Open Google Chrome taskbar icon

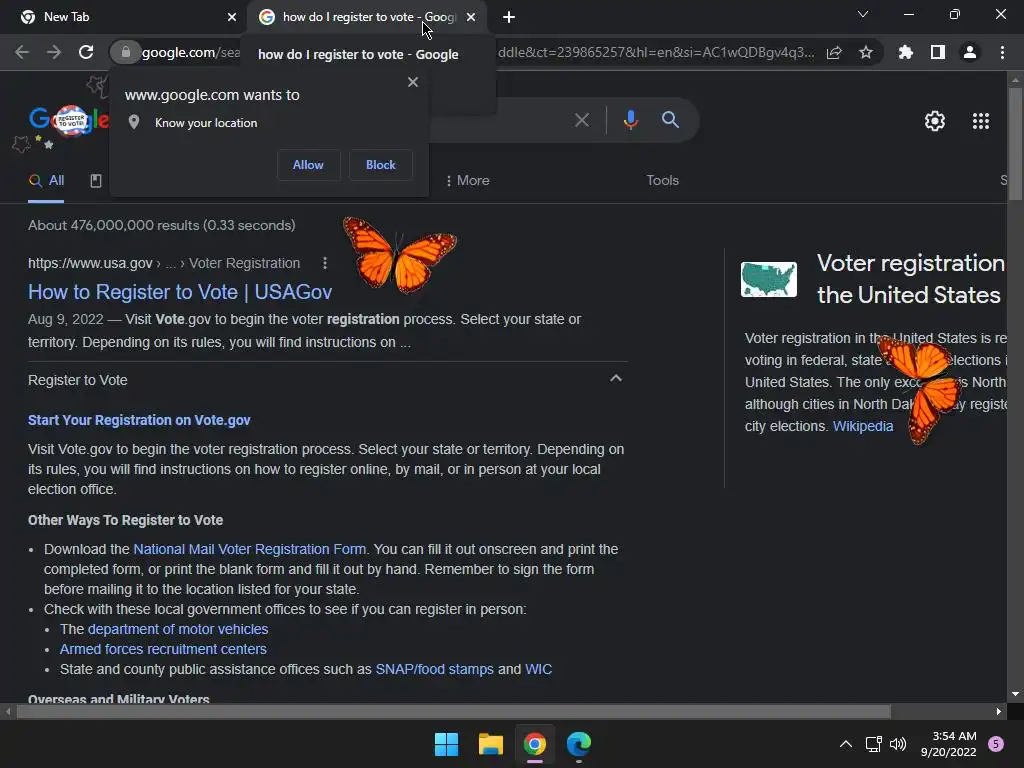pyautogui.click(x=535, y=744)
